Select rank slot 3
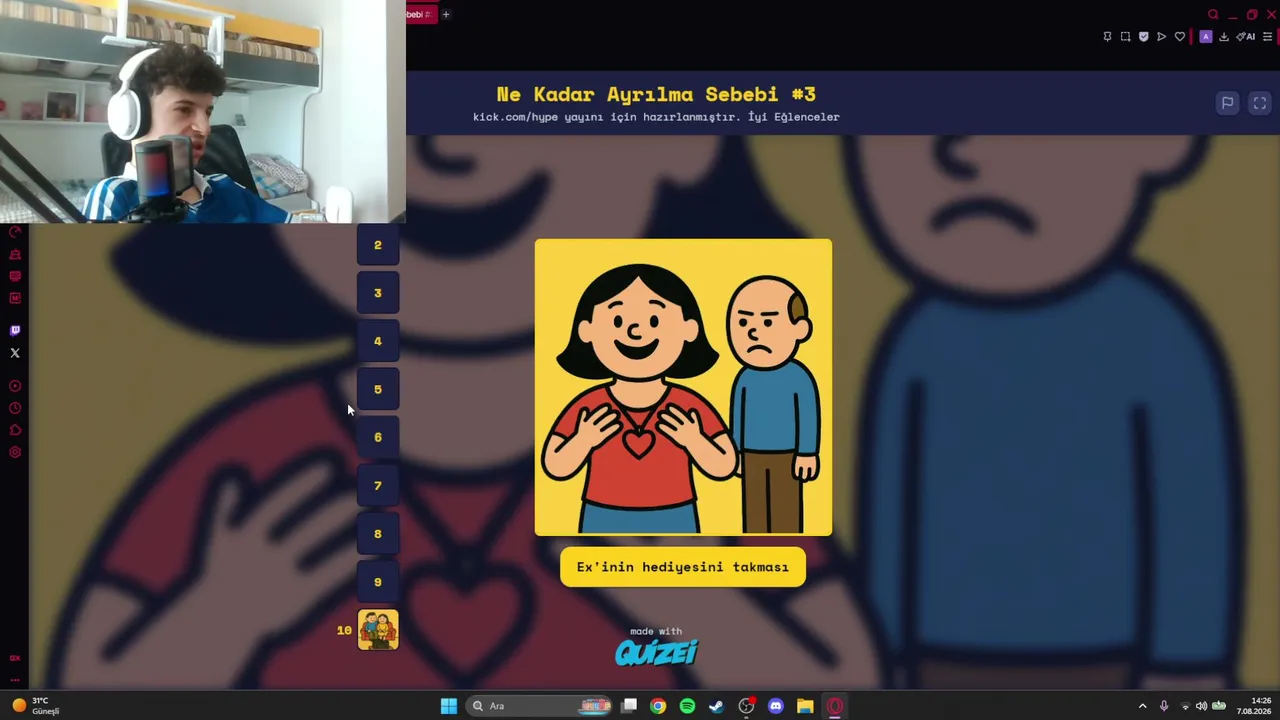The width and height of the screenshot is (1280, 720). (378, 293)
